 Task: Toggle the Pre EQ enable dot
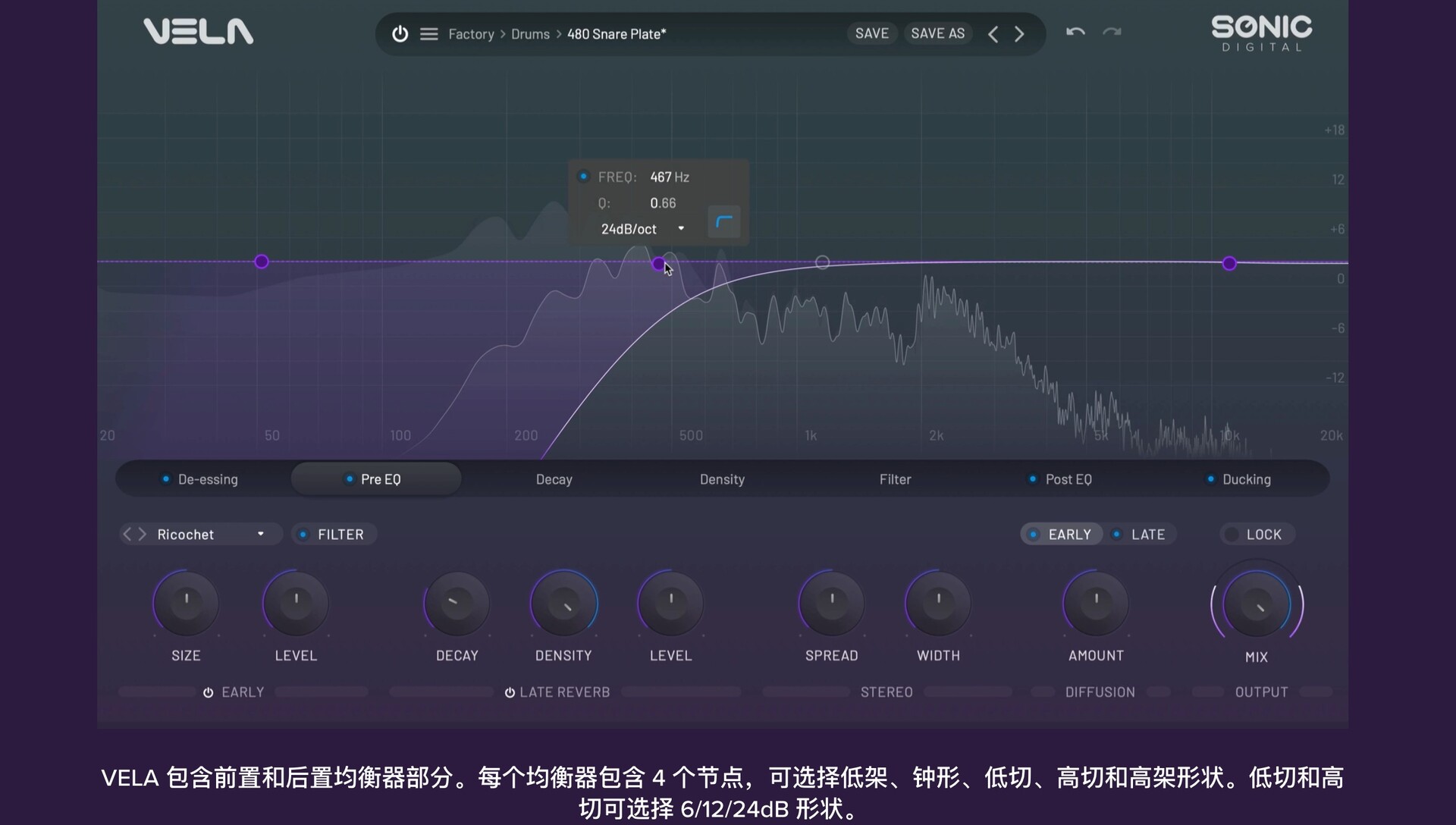pyautogui.click(x=349, y=478)
